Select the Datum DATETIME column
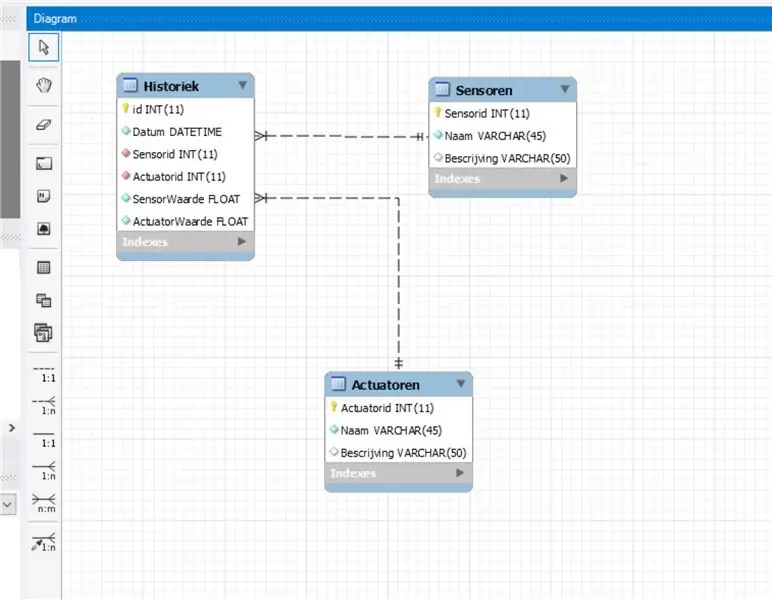 coord(186,132)
